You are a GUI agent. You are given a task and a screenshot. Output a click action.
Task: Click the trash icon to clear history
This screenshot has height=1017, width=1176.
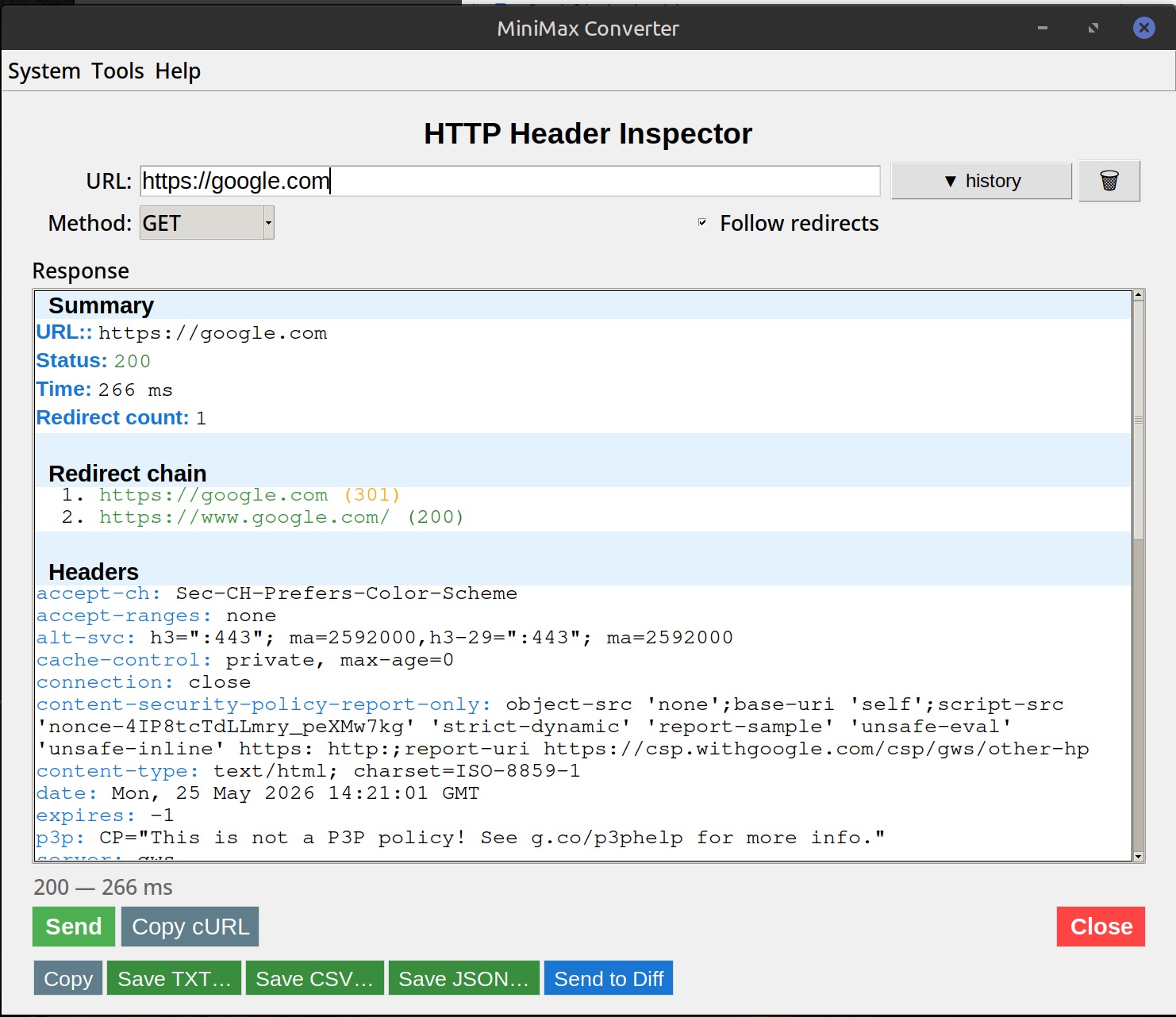[1109, 181]
